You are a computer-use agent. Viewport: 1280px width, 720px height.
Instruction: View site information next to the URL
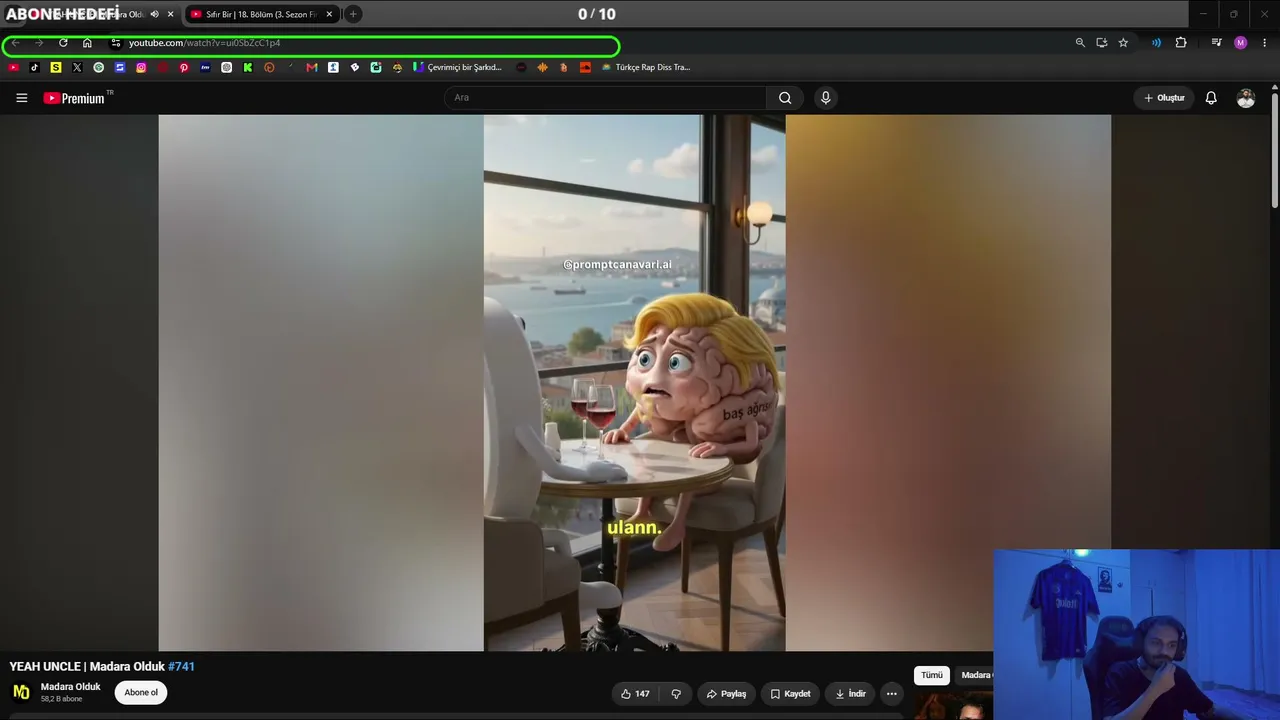pyautogui.click(x=116, y=43)
